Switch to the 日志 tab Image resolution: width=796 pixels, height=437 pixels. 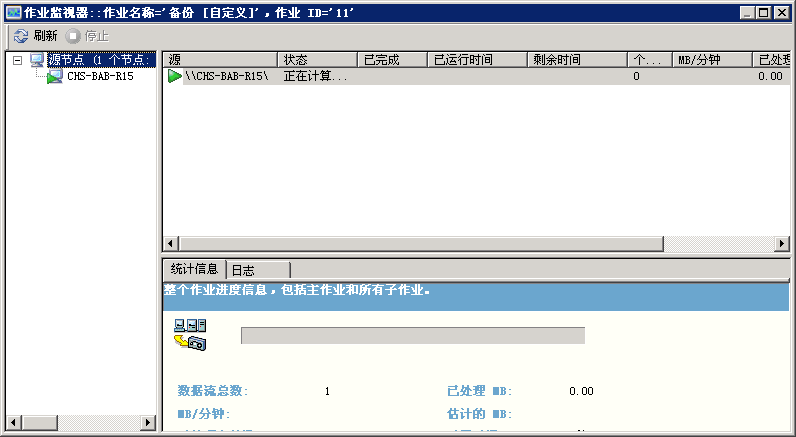(x=258, y=271)
